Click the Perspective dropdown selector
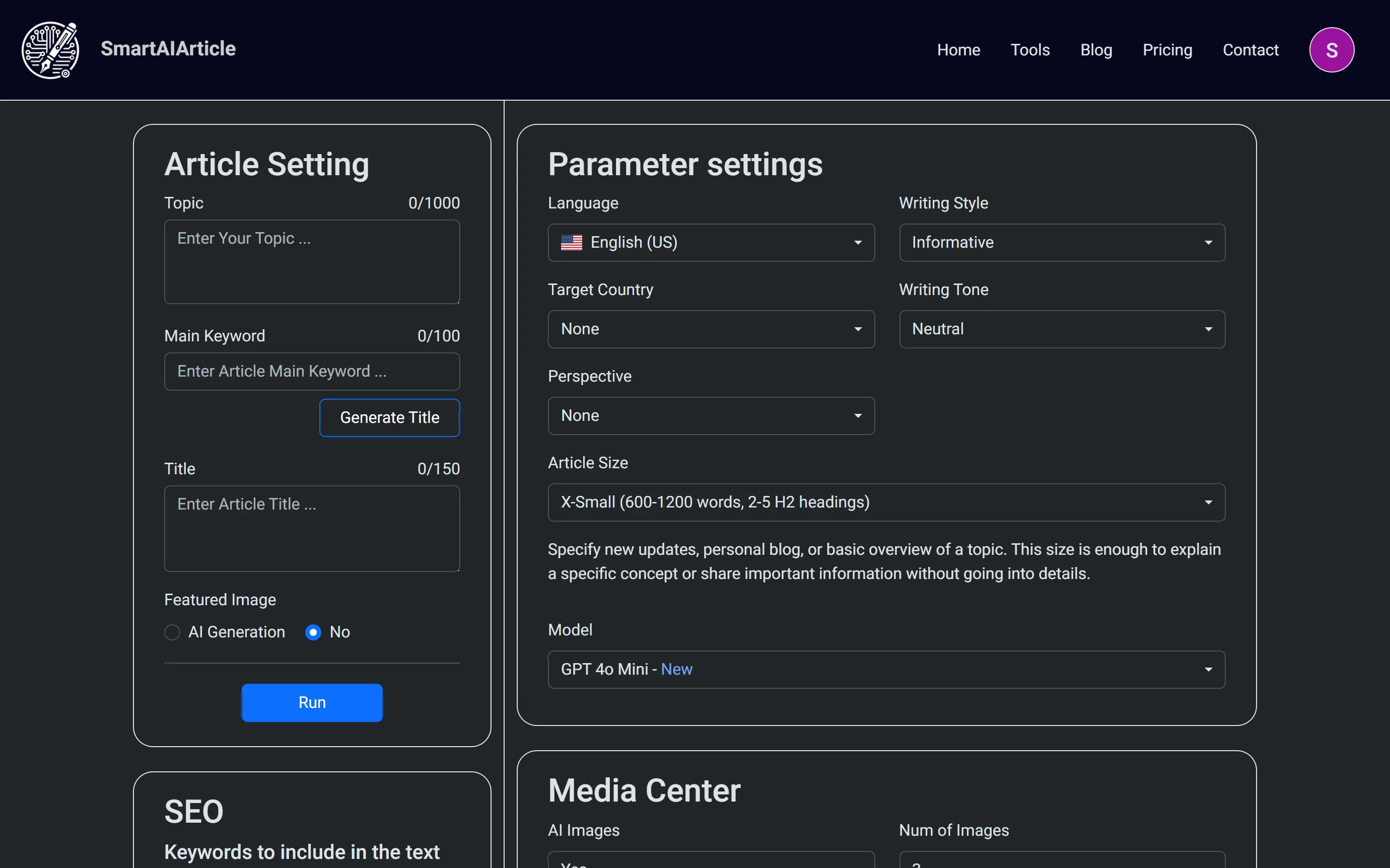 tap(710, 415)
